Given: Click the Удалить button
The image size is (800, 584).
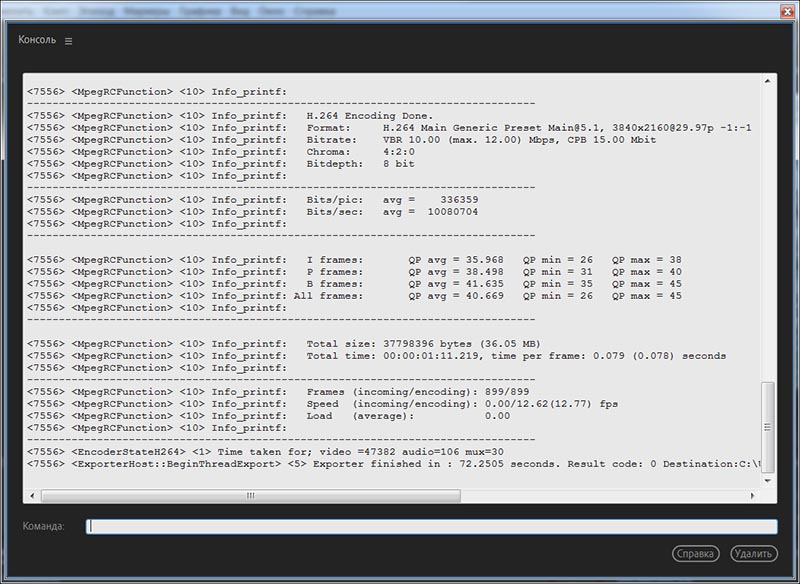Looking at the screenshot, I should [754, 554].
